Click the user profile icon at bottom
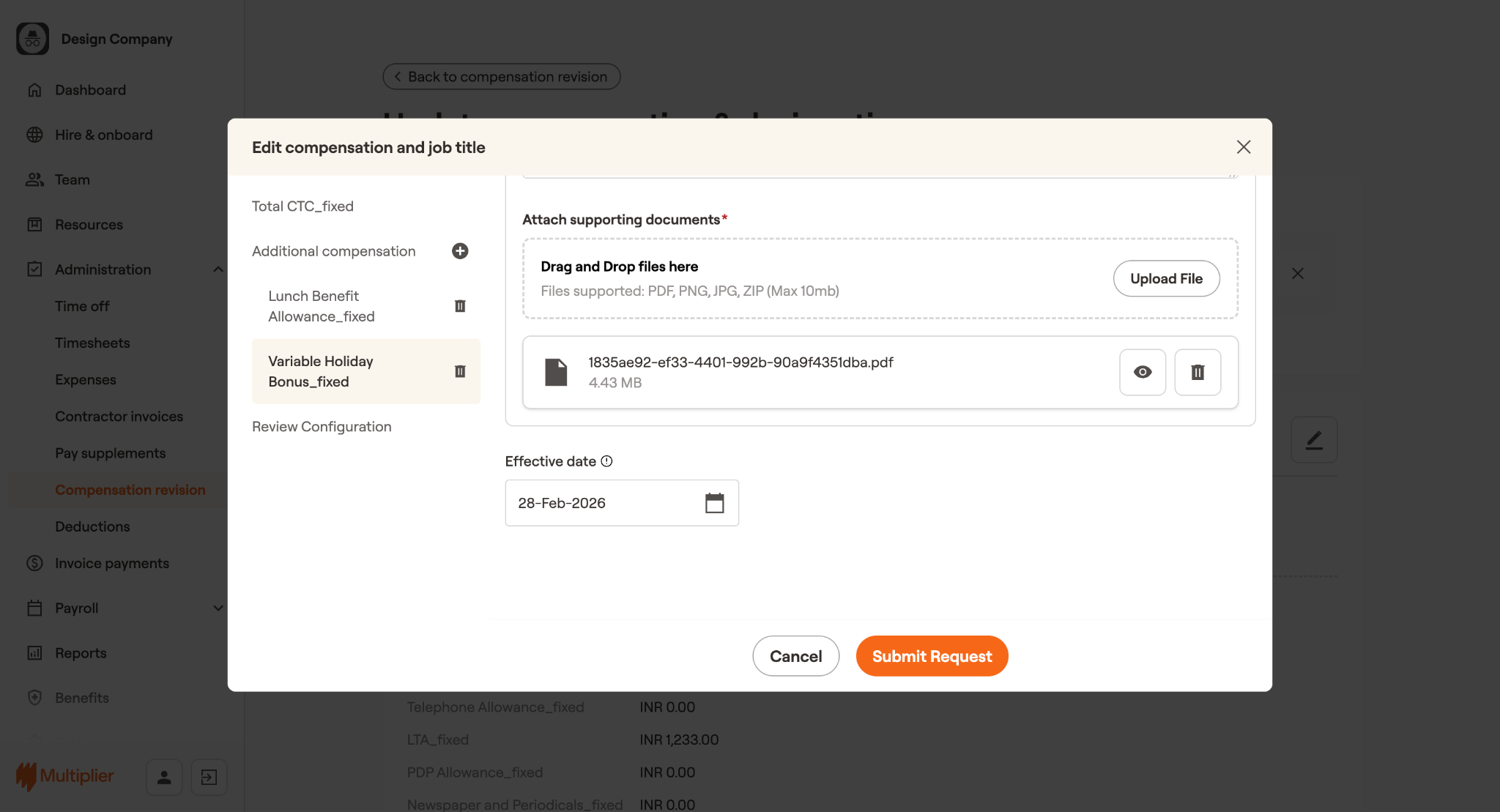The image size is (1500, 812). point(164,777)
